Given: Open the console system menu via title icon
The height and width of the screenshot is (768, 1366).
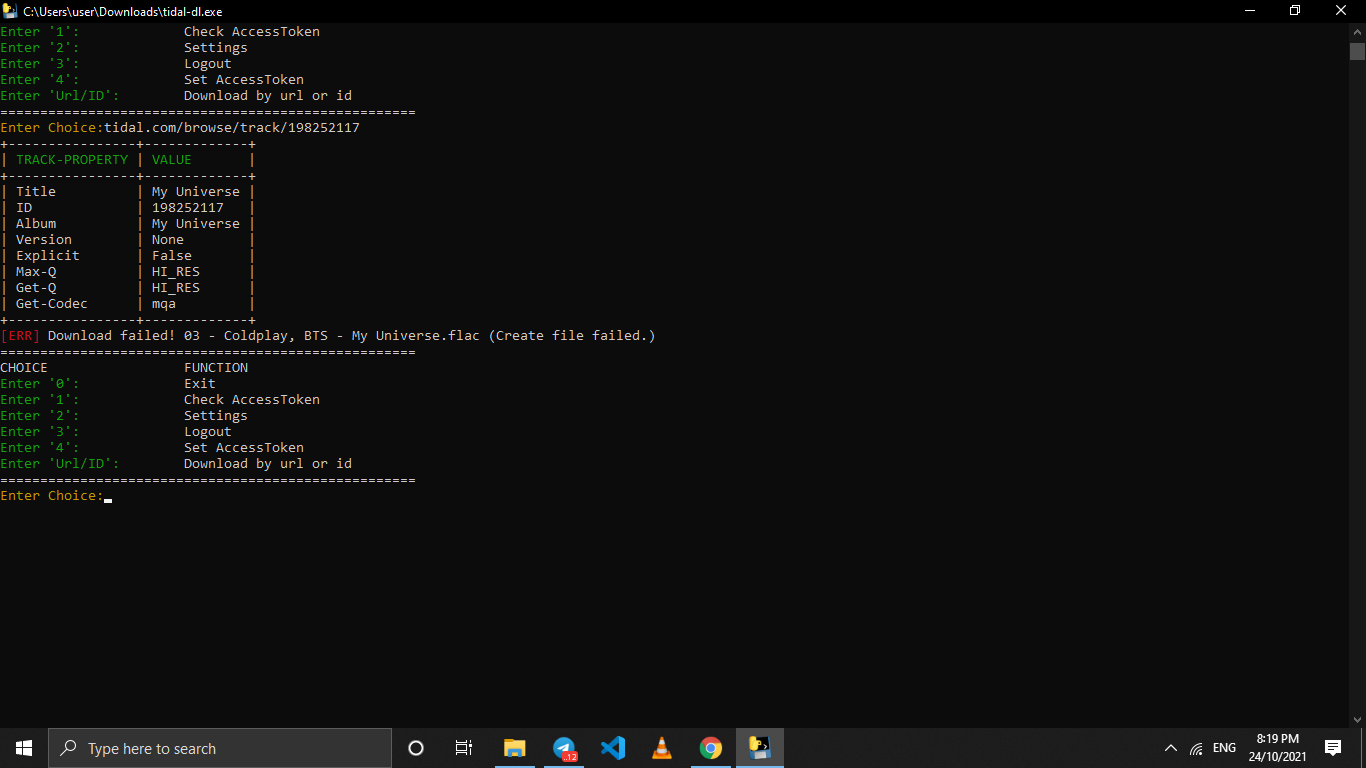Looking at the screenshot, I should pyautogui.click(x=10, y=11).
